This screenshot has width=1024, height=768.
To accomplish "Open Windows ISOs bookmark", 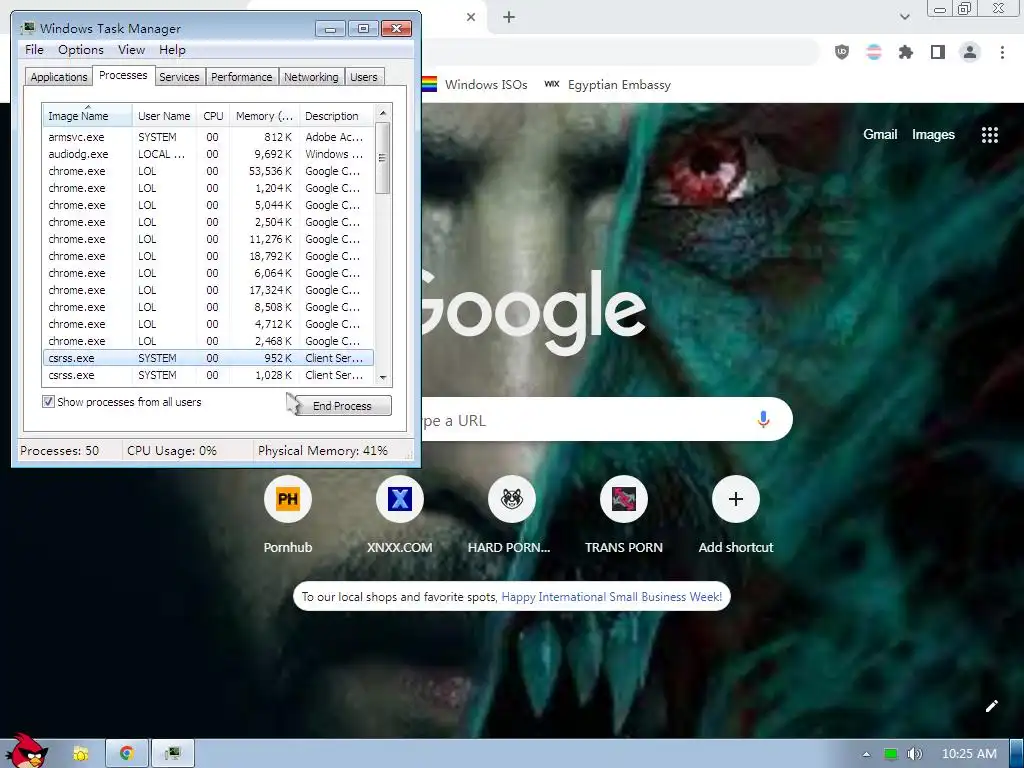I will tap(474, 84).
